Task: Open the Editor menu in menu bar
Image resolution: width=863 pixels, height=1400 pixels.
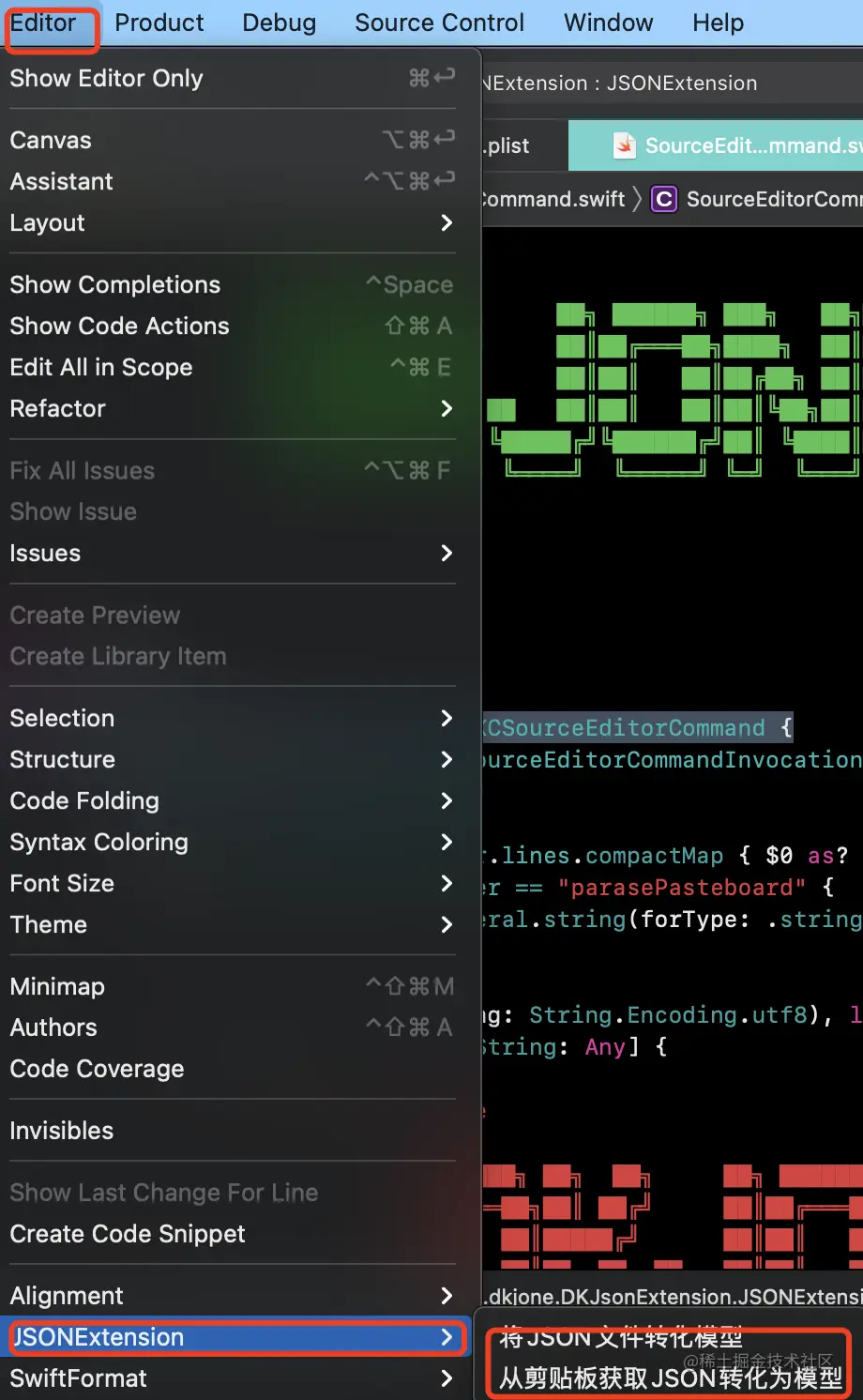Action: click(43, 23)
